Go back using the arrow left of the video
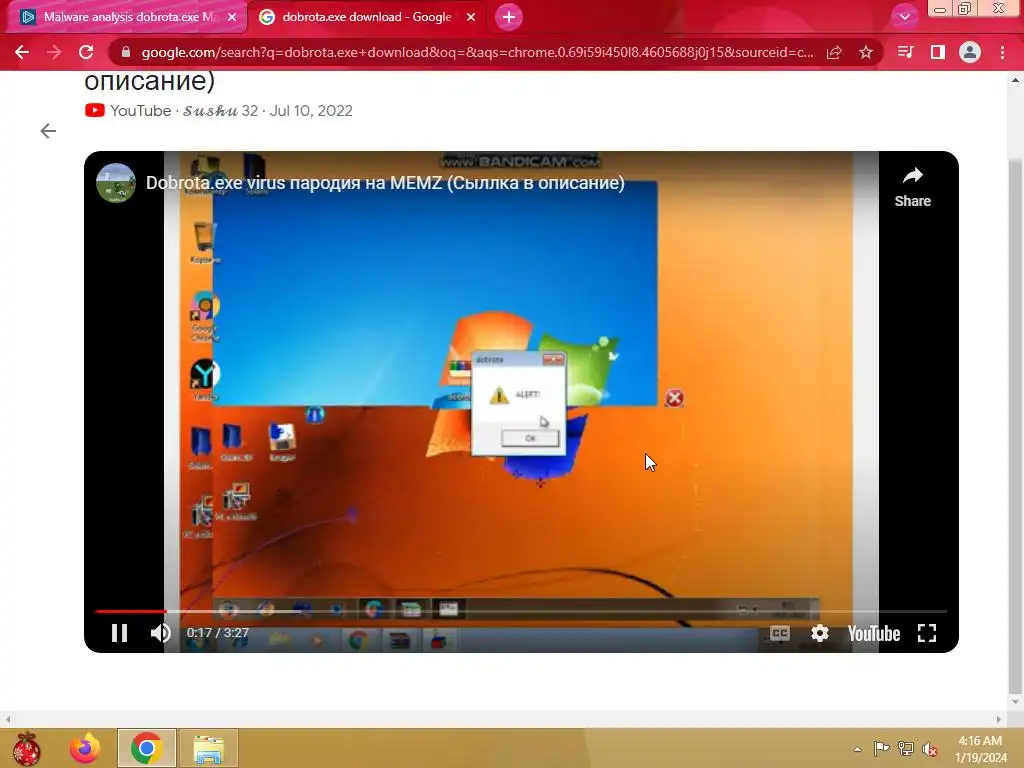Viewport: 1024px width, 768px height. coord(48,131)
